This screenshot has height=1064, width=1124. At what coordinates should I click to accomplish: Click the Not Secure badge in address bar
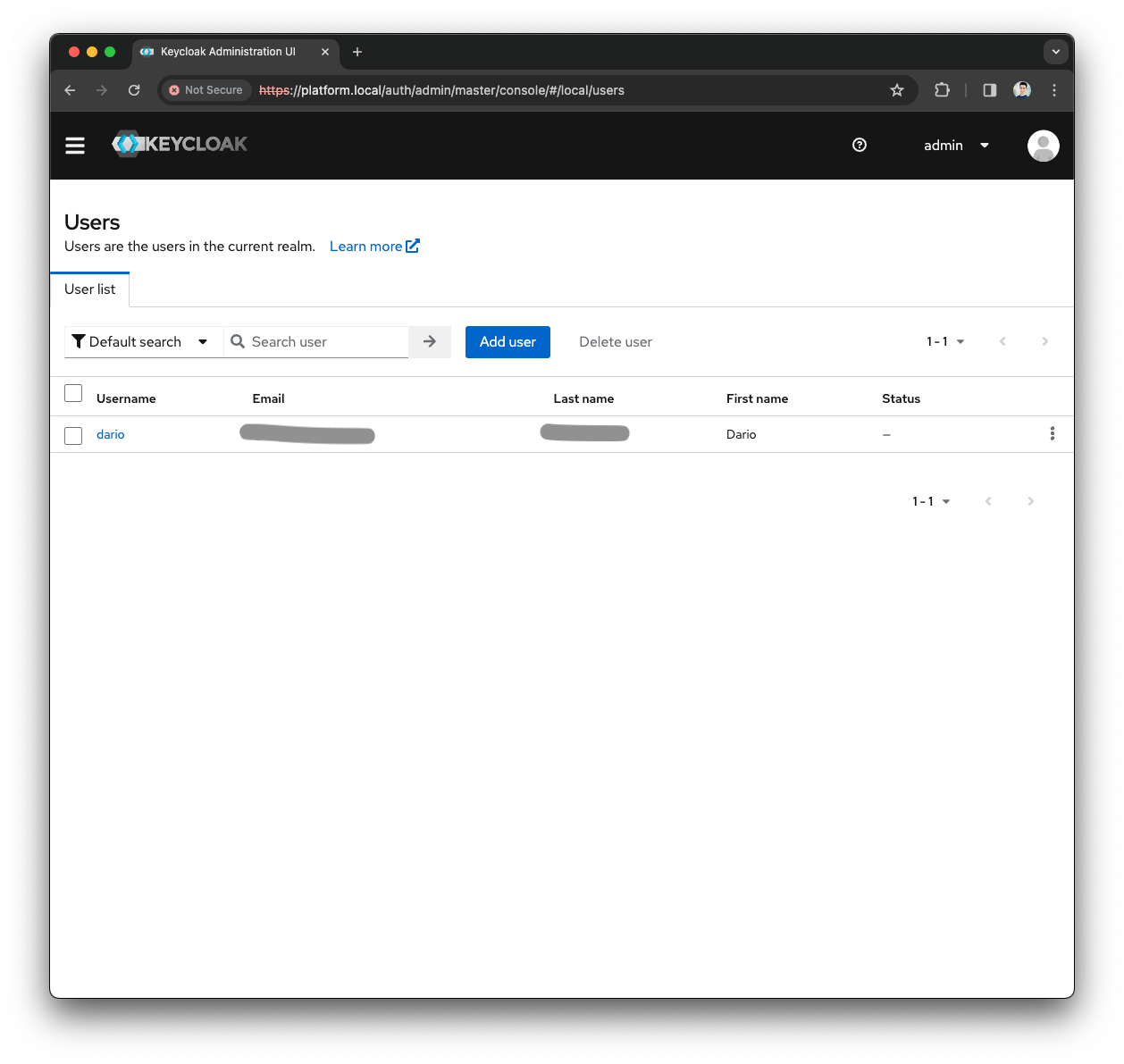tap(205, 90)
